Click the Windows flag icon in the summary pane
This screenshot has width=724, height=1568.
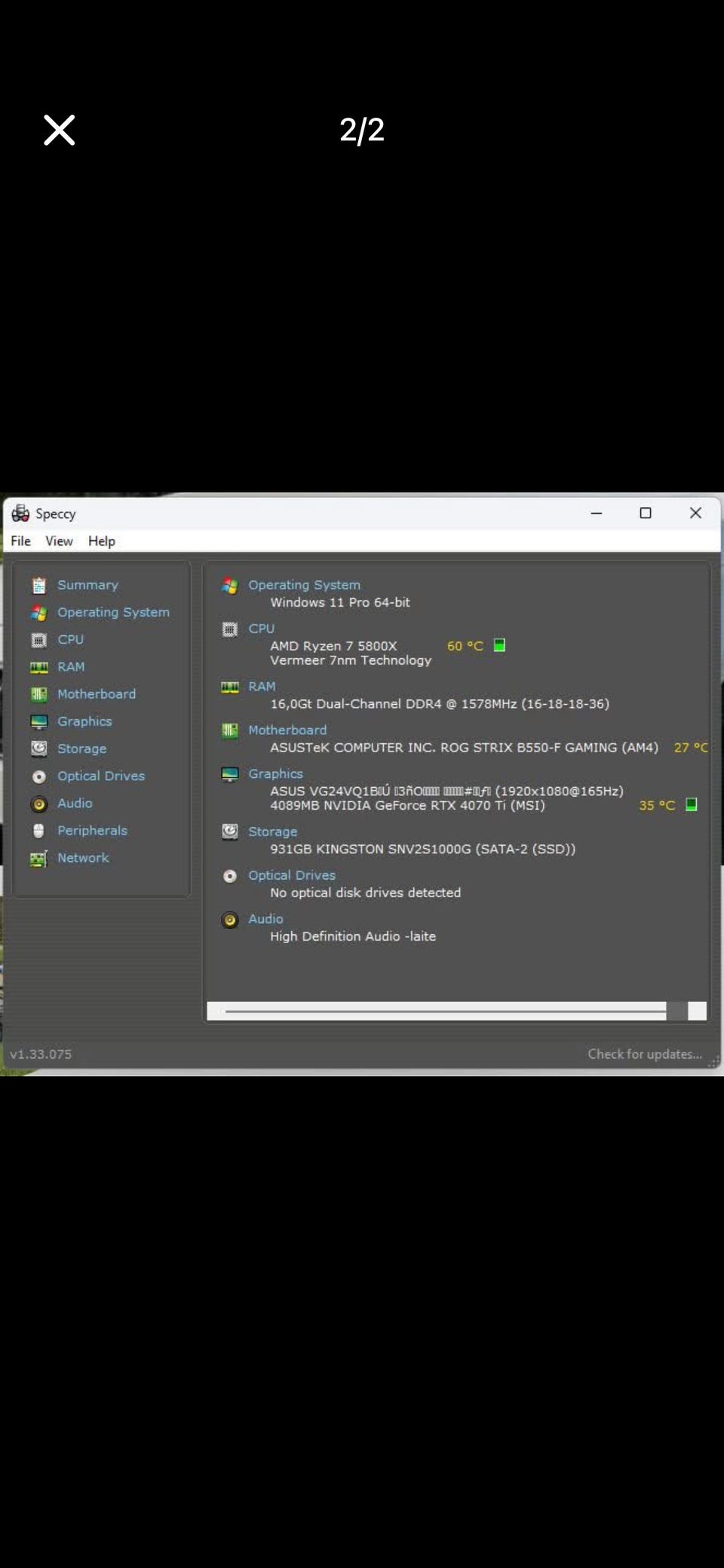pyautogui.click(x=230, y=586)
